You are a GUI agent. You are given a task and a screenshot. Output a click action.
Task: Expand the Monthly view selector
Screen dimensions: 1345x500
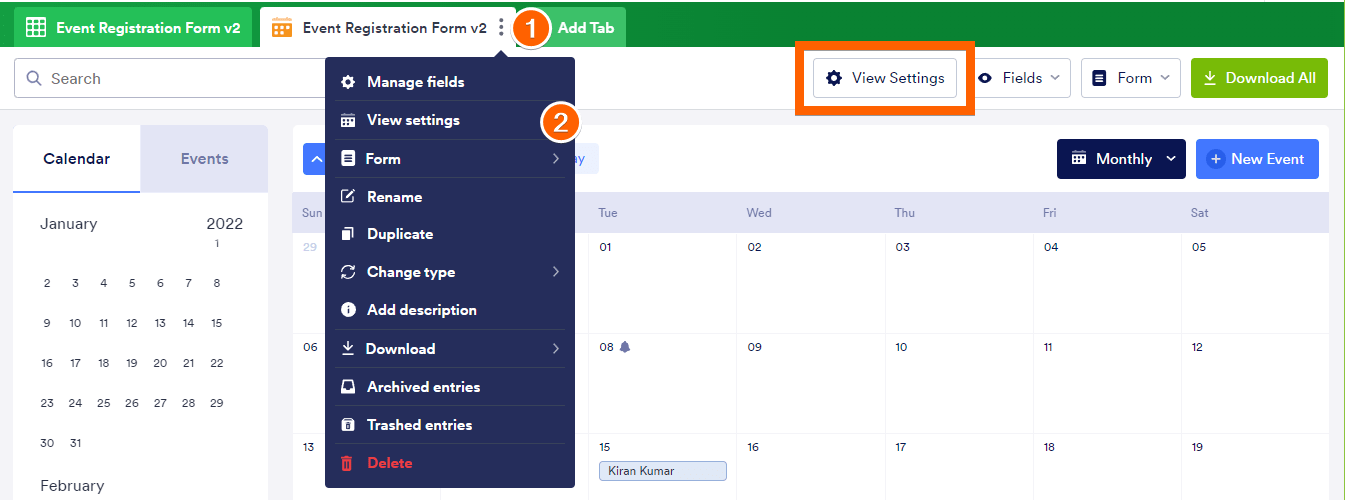(1121, 159)
